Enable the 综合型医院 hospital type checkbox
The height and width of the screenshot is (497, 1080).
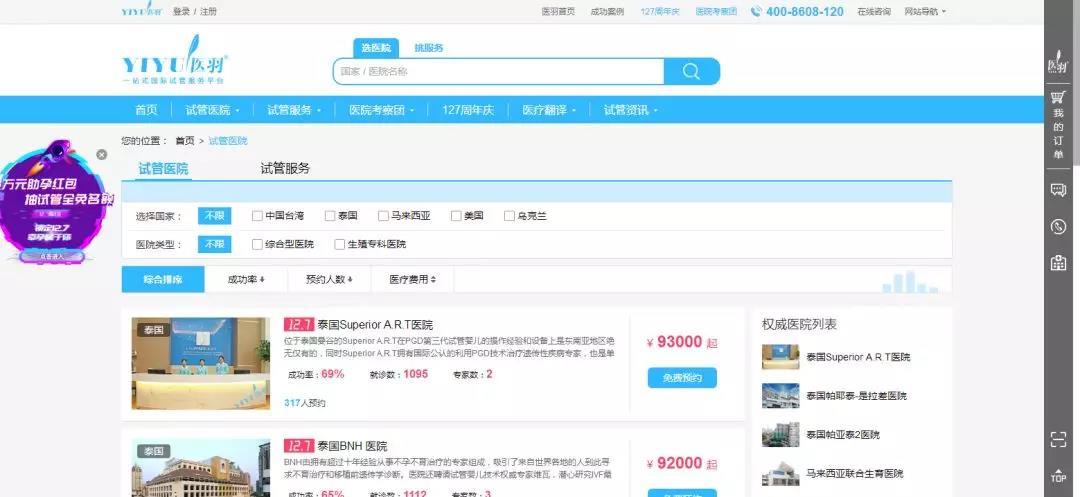[x=257, y=244]
